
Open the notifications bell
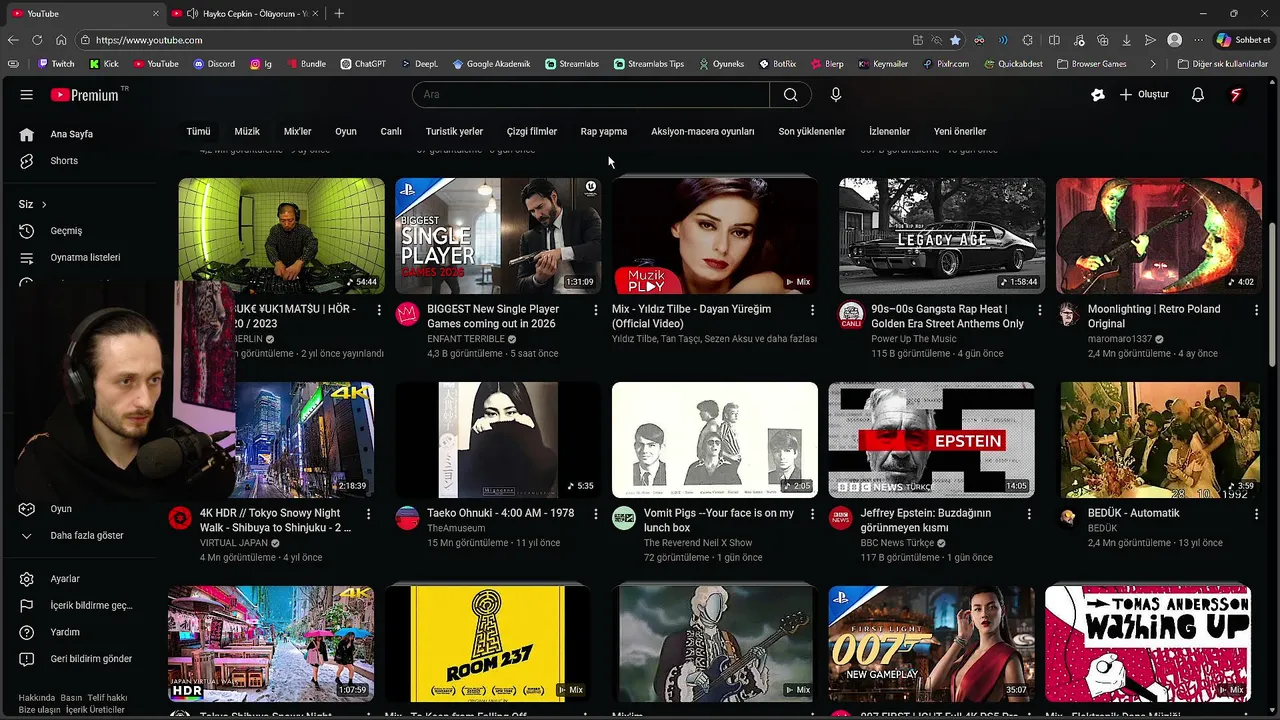[1198, 95]
